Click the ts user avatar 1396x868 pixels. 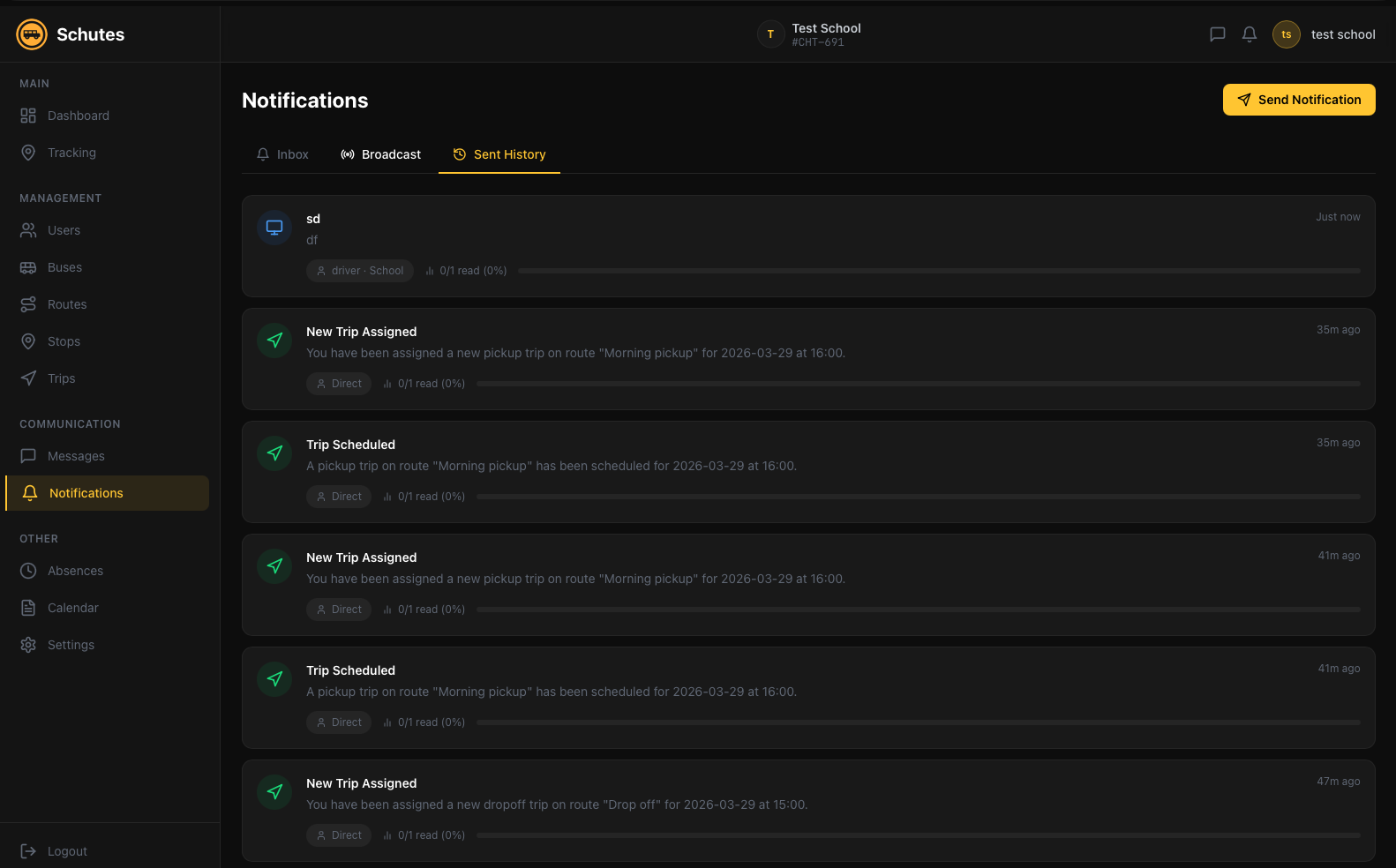[1287, 34]
